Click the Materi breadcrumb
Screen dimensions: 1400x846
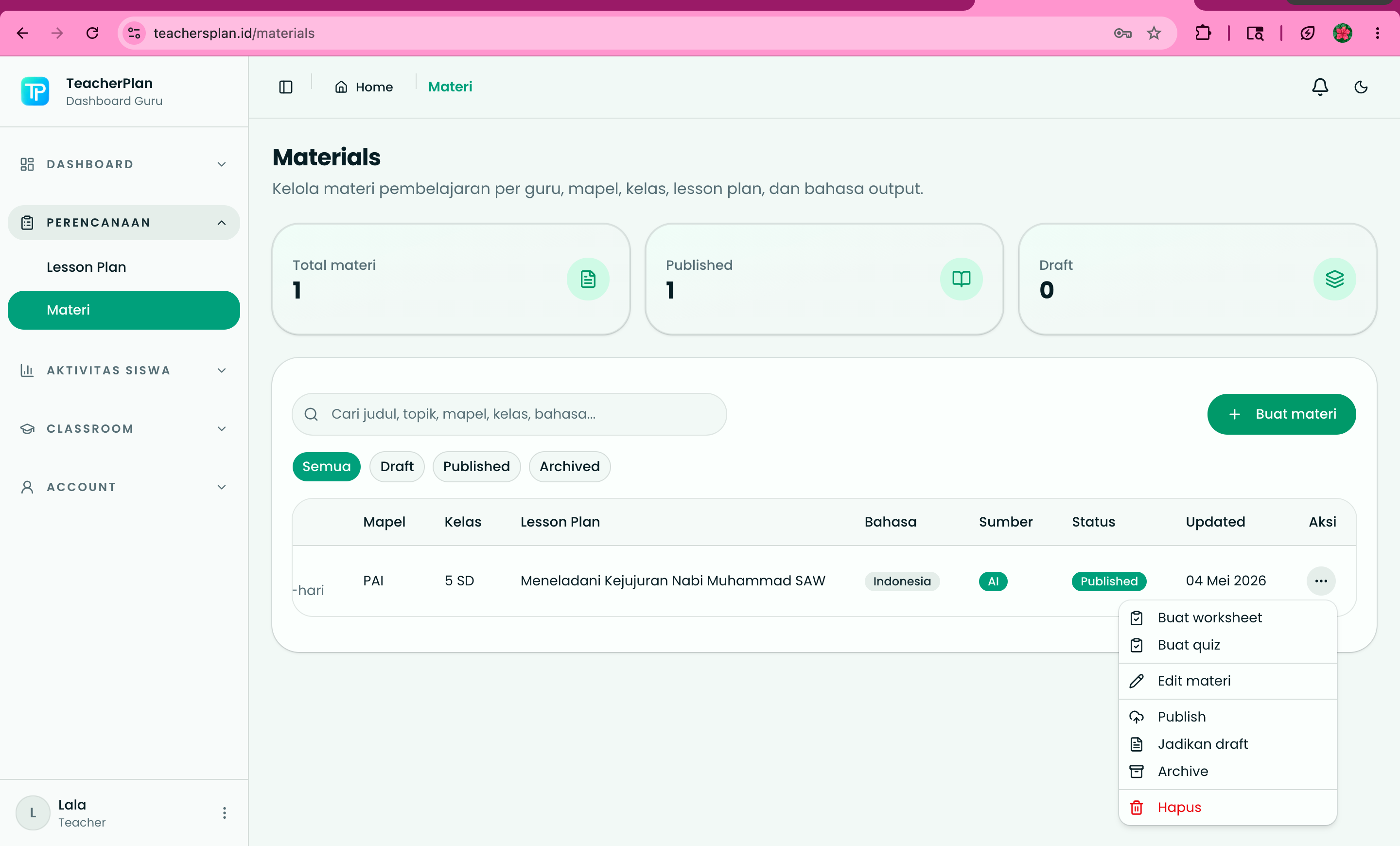point(450,87)
